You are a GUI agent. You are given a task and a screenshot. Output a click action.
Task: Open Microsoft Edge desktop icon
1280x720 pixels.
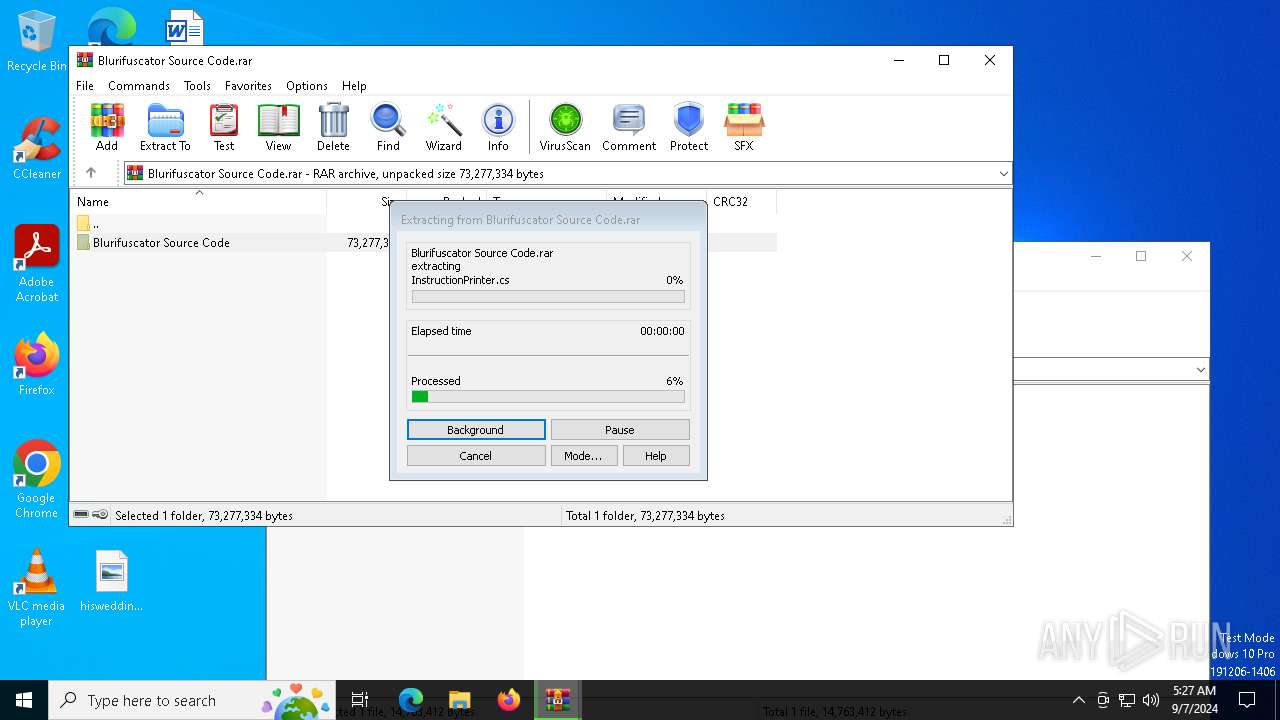point(111,27)
